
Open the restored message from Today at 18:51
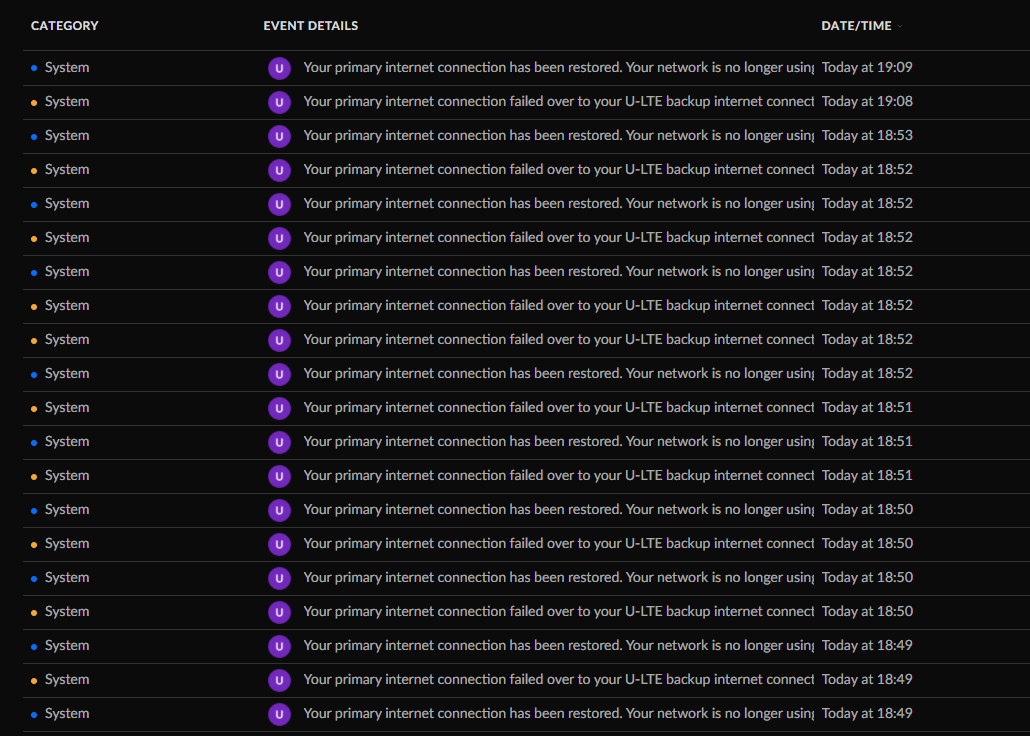coord(558,442)
